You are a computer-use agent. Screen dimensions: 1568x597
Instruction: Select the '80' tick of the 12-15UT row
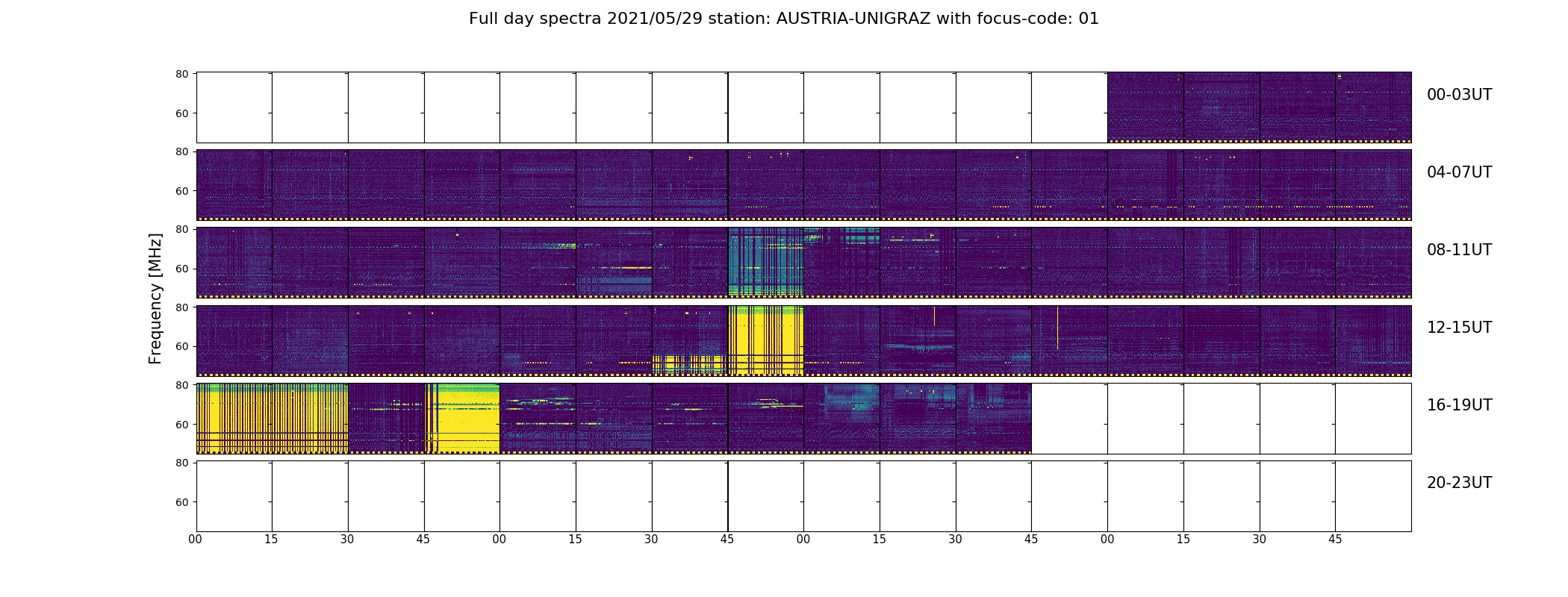click(181, 307)
